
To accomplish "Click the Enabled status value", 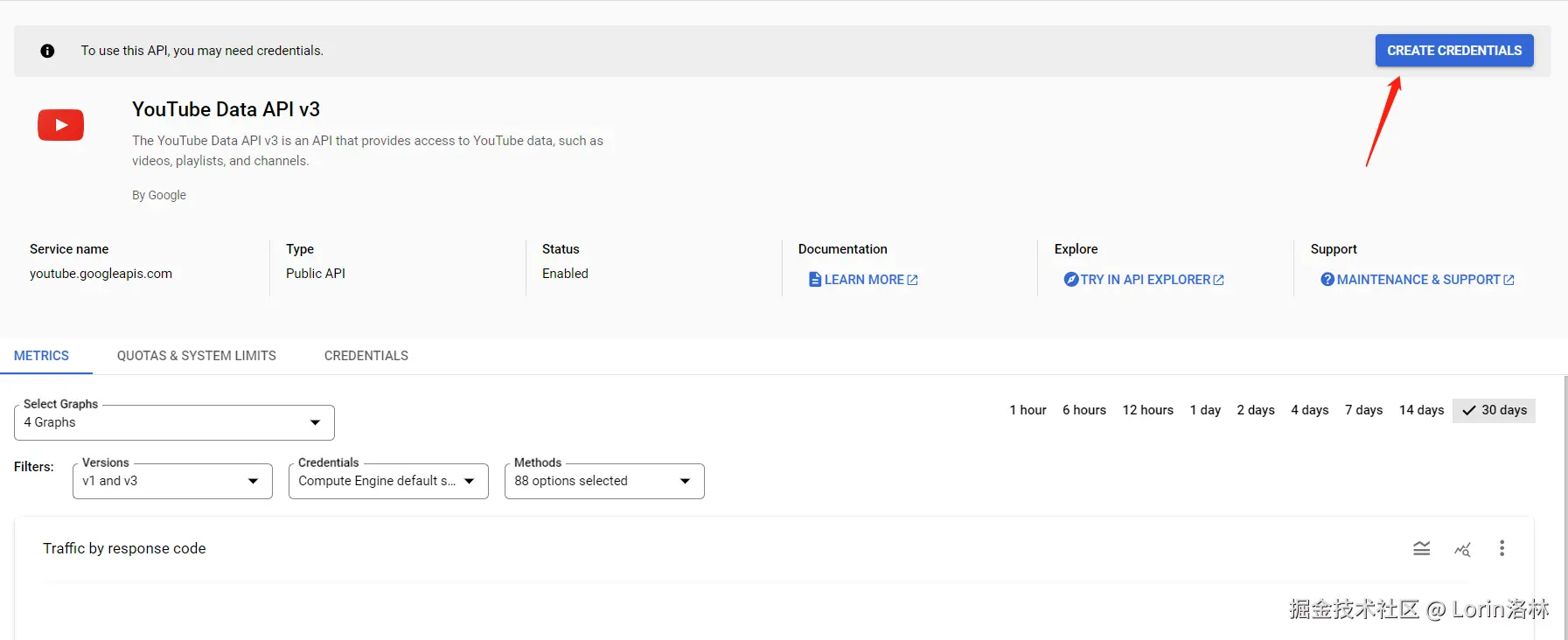I will [x=565, y=274].
